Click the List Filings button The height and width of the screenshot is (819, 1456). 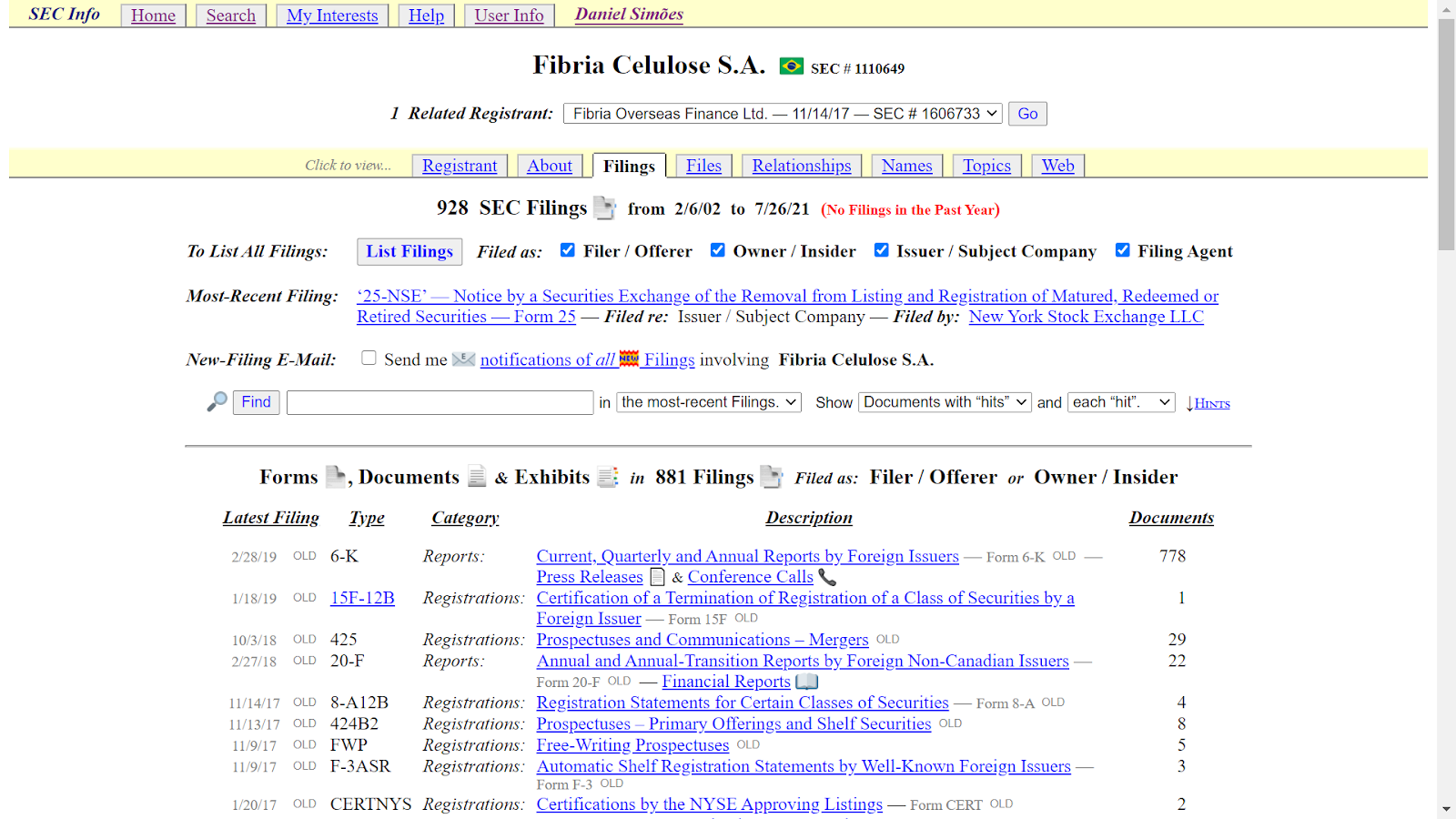click(x=409, y=251)
